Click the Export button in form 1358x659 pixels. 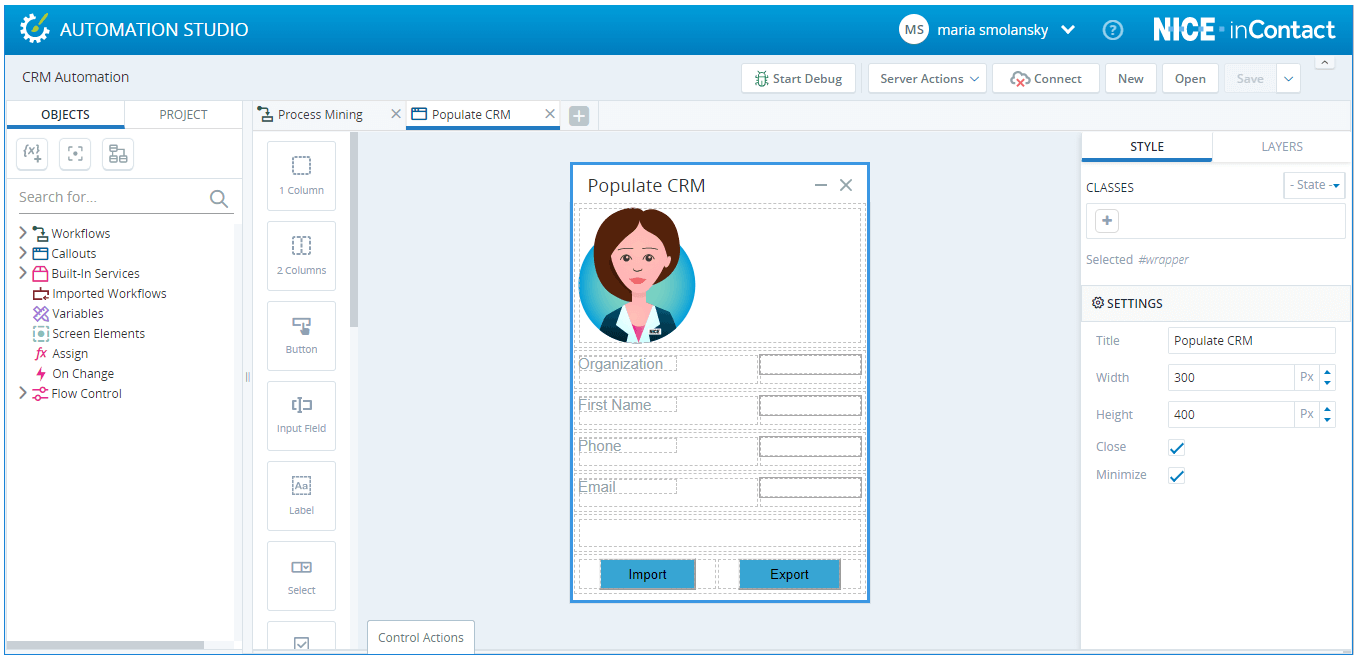(x=789, y=574)
